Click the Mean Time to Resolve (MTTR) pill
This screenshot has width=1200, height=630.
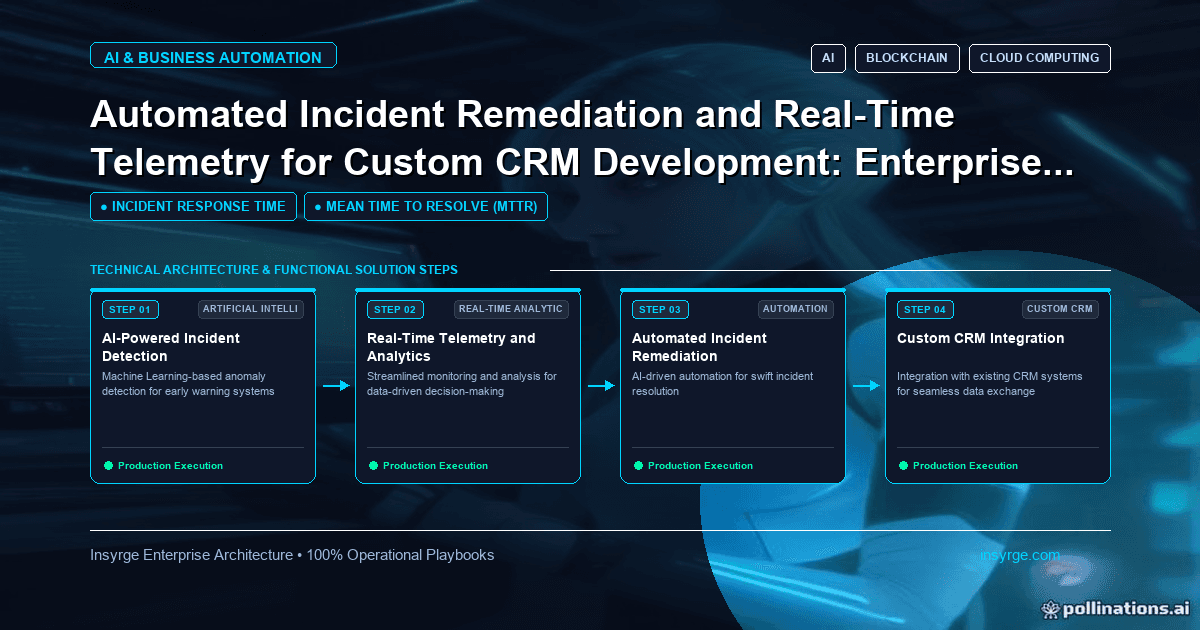[x=426, y=206]
